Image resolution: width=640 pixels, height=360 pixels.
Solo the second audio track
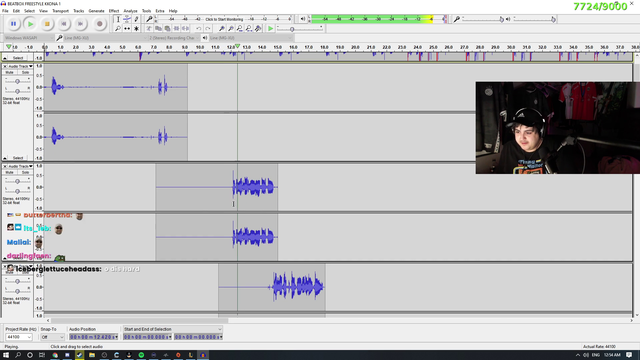tap(25, 172)
